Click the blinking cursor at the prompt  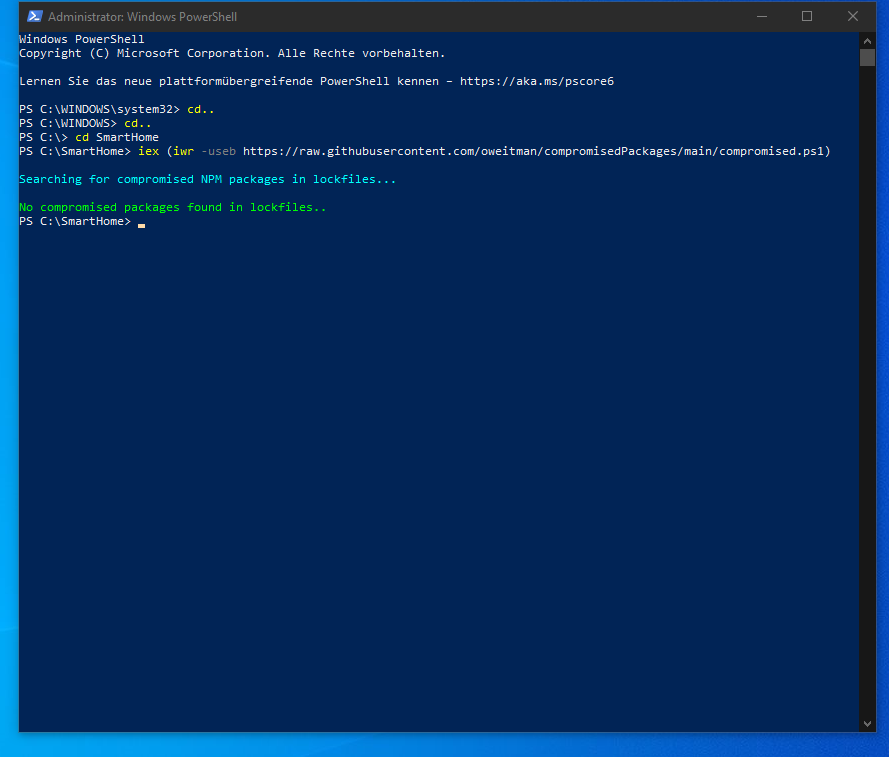coord(141,225)
